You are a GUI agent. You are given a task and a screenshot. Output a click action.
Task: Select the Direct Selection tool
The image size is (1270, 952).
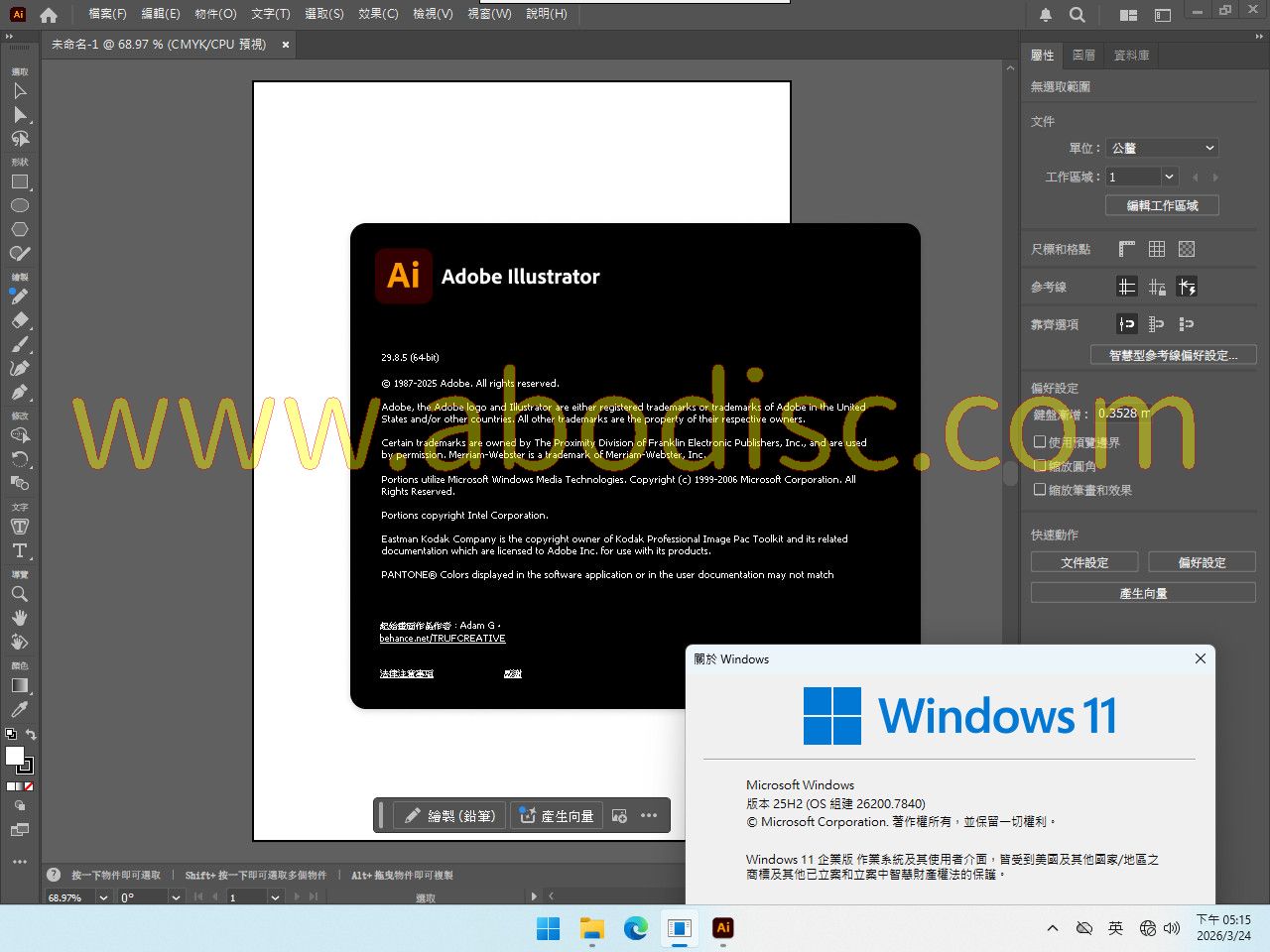tap(20, 115)
